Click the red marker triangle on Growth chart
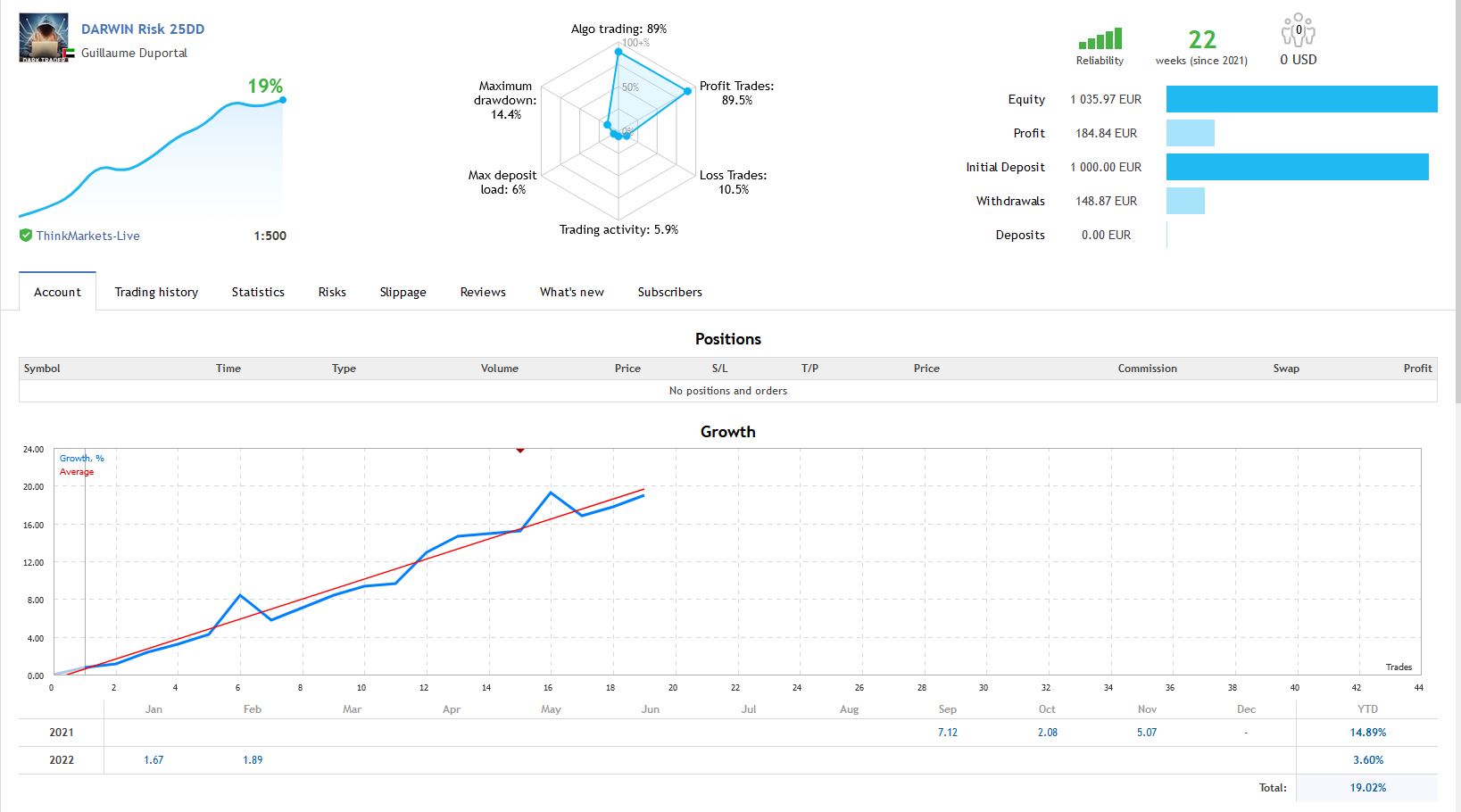The height and width of the screenshot is (812, 1461). [520, 451]
